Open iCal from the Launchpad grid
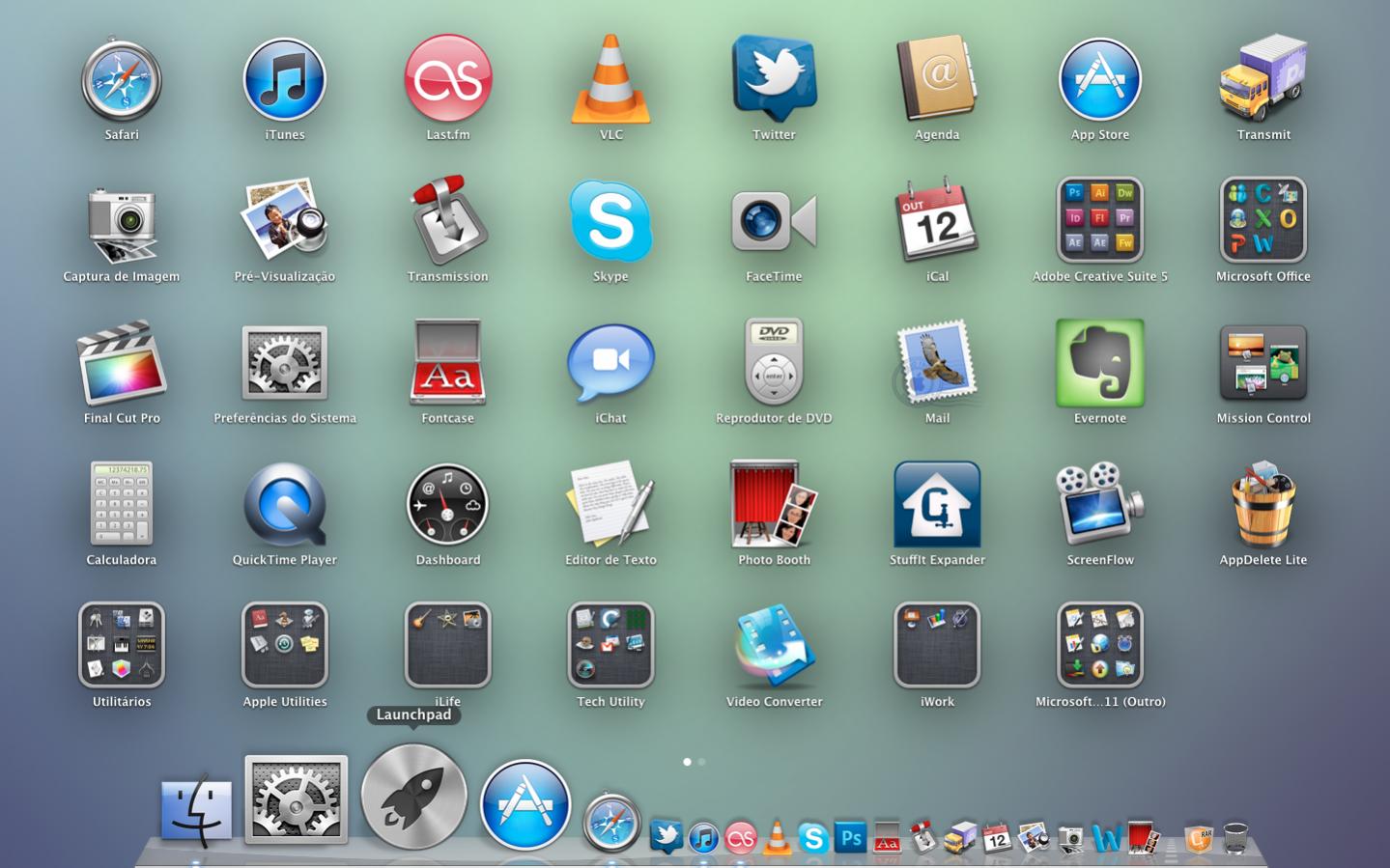 point(937,220)
